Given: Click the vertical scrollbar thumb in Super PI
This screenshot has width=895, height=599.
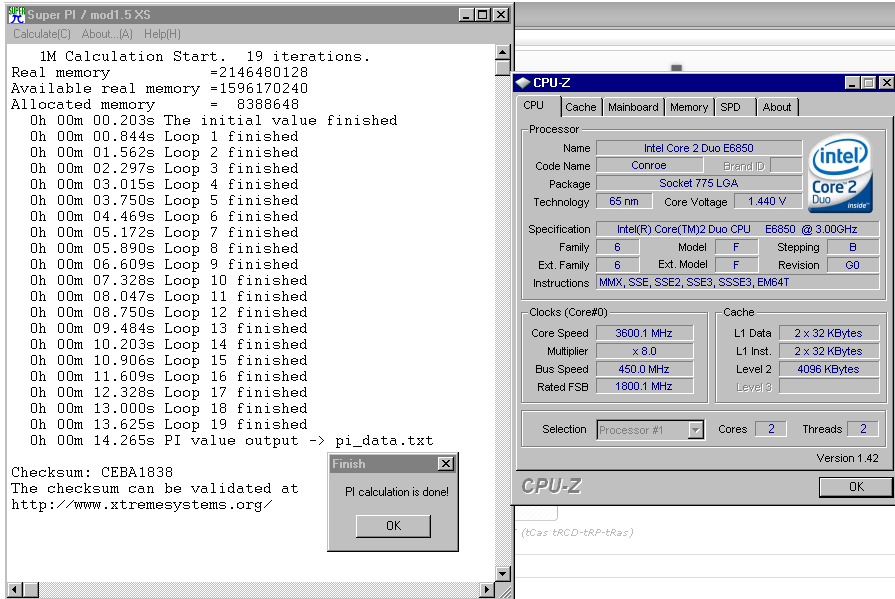Looking at the screenshot, I should (502, 68).
